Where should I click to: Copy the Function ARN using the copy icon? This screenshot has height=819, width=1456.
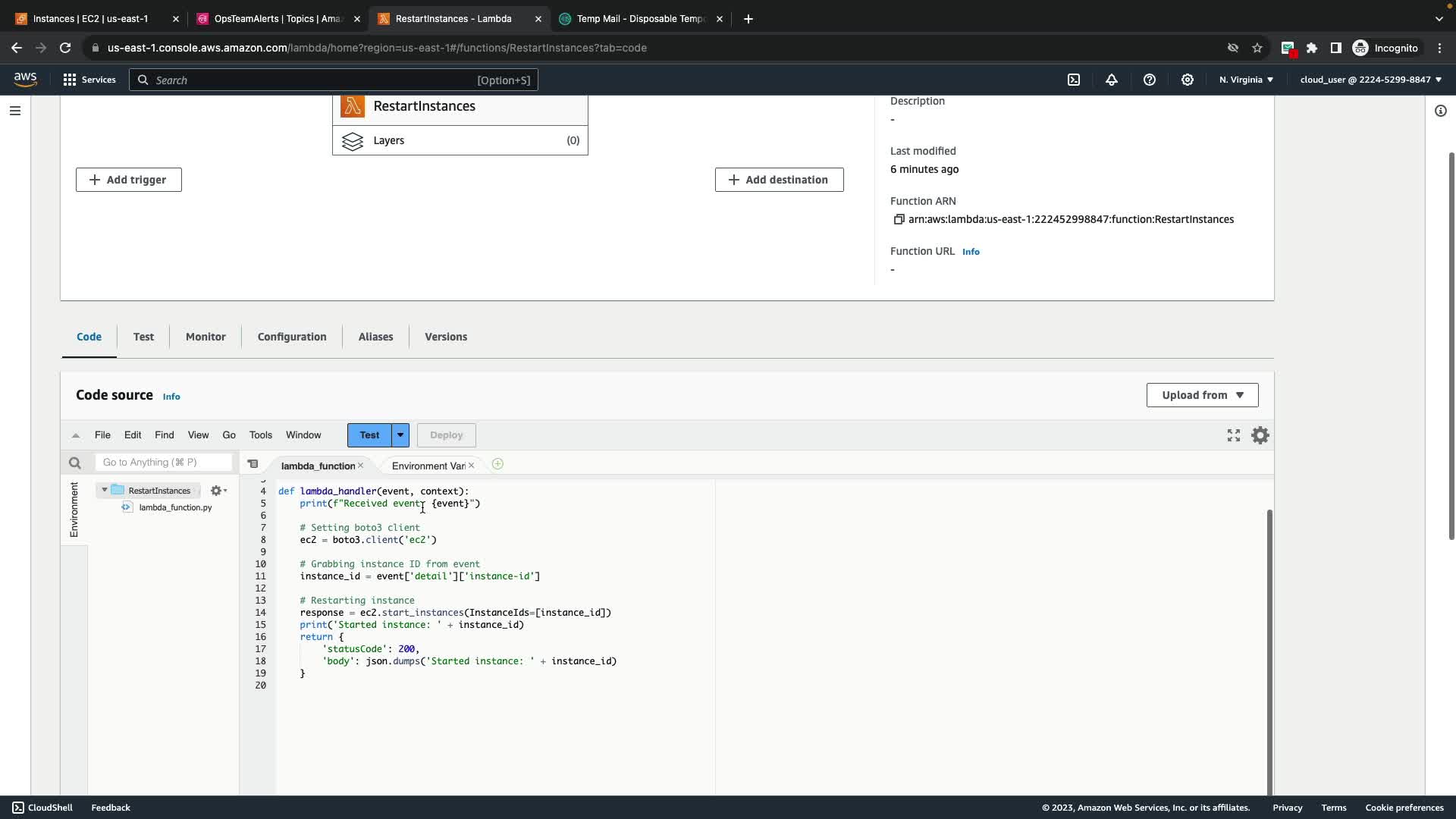tap(899, 219)
